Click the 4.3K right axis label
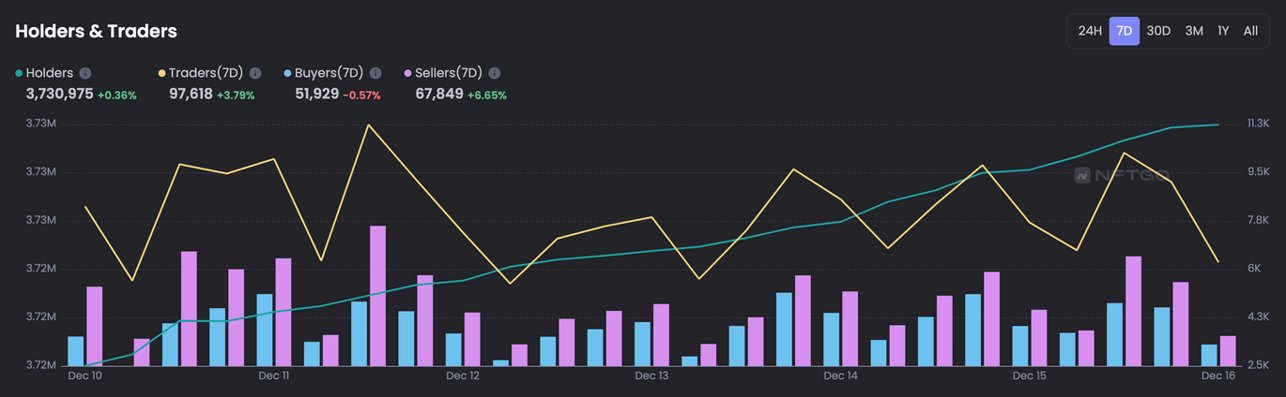 pyautogui.click(x=1258, y=317)
